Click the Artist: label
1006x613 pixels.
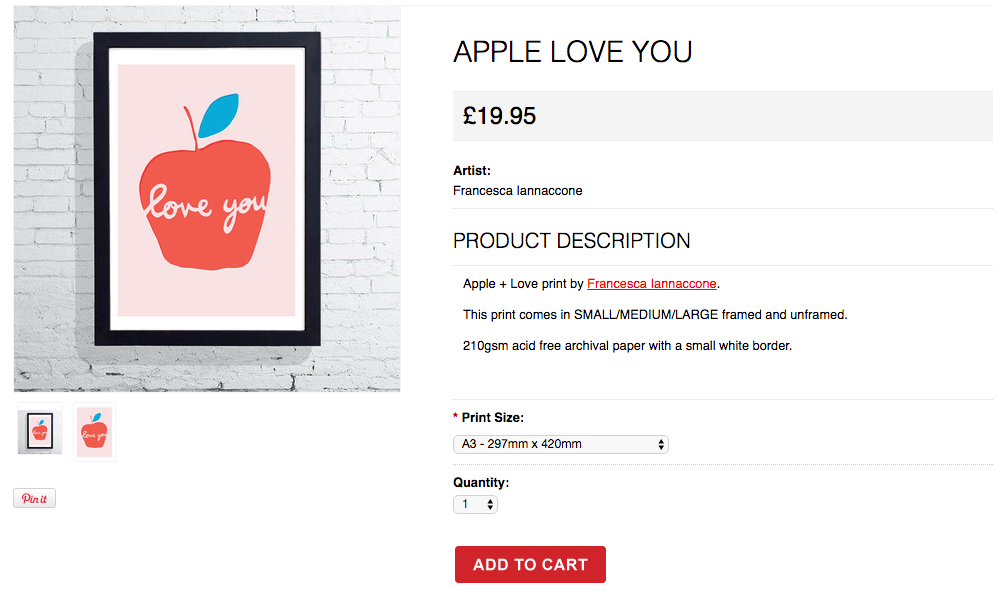472,171
